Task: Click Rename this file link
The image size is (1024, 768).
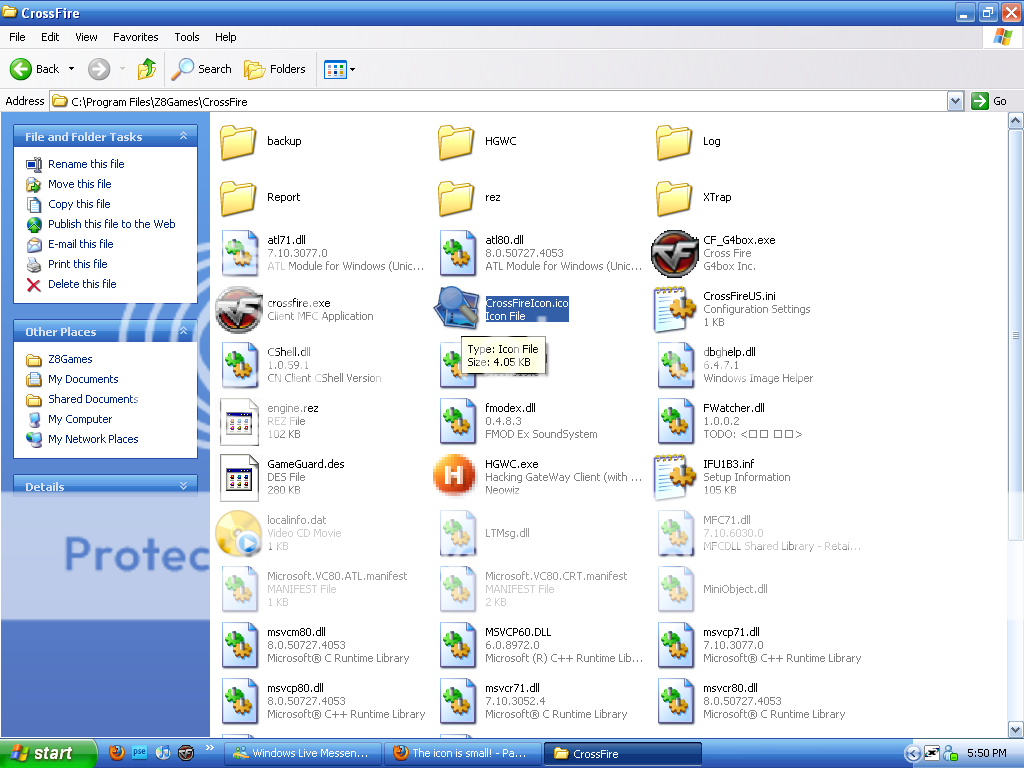Action: [x=86, y=164]
